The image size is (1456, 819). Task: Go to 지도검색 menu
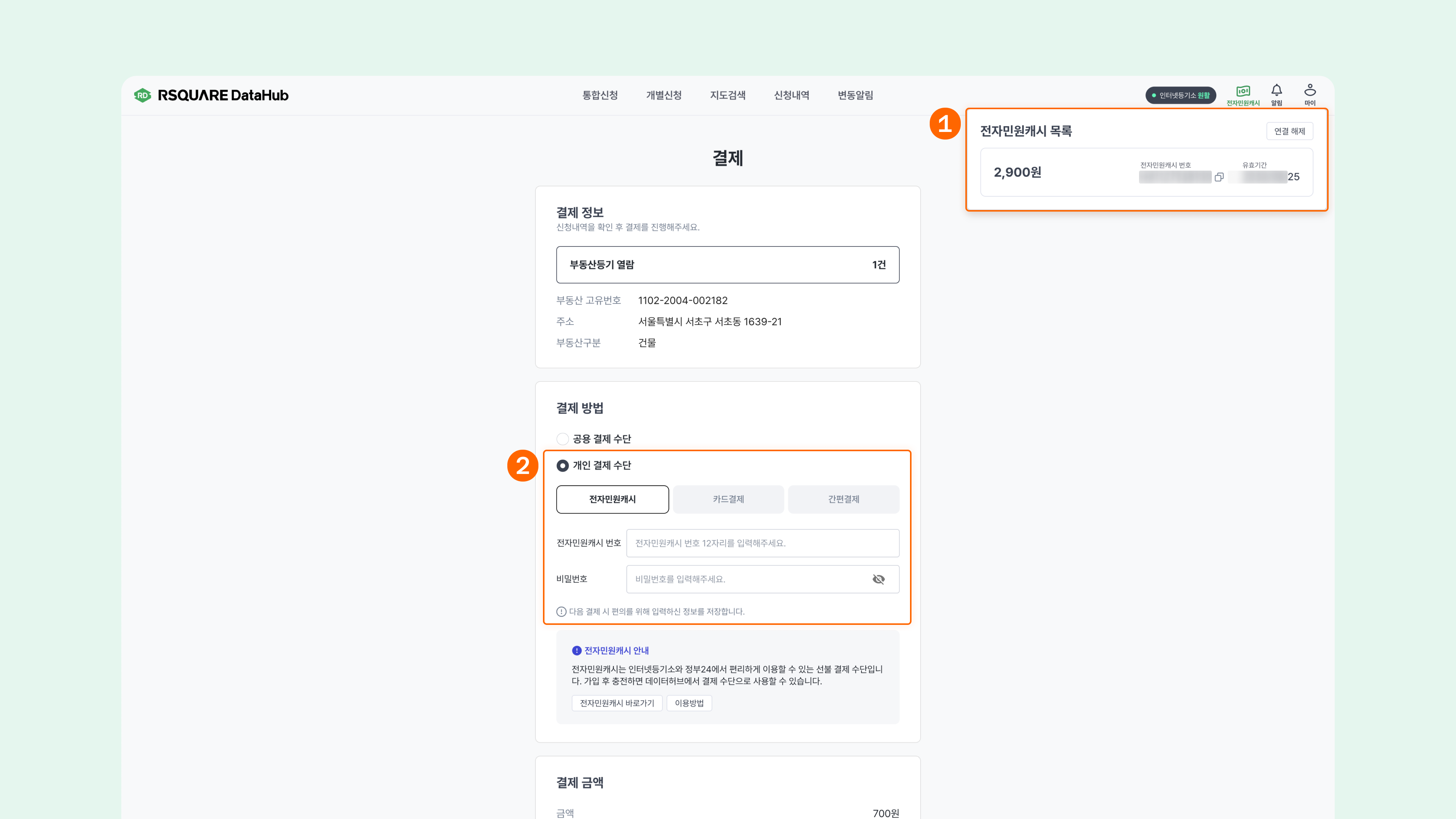(x=728, y=95)
